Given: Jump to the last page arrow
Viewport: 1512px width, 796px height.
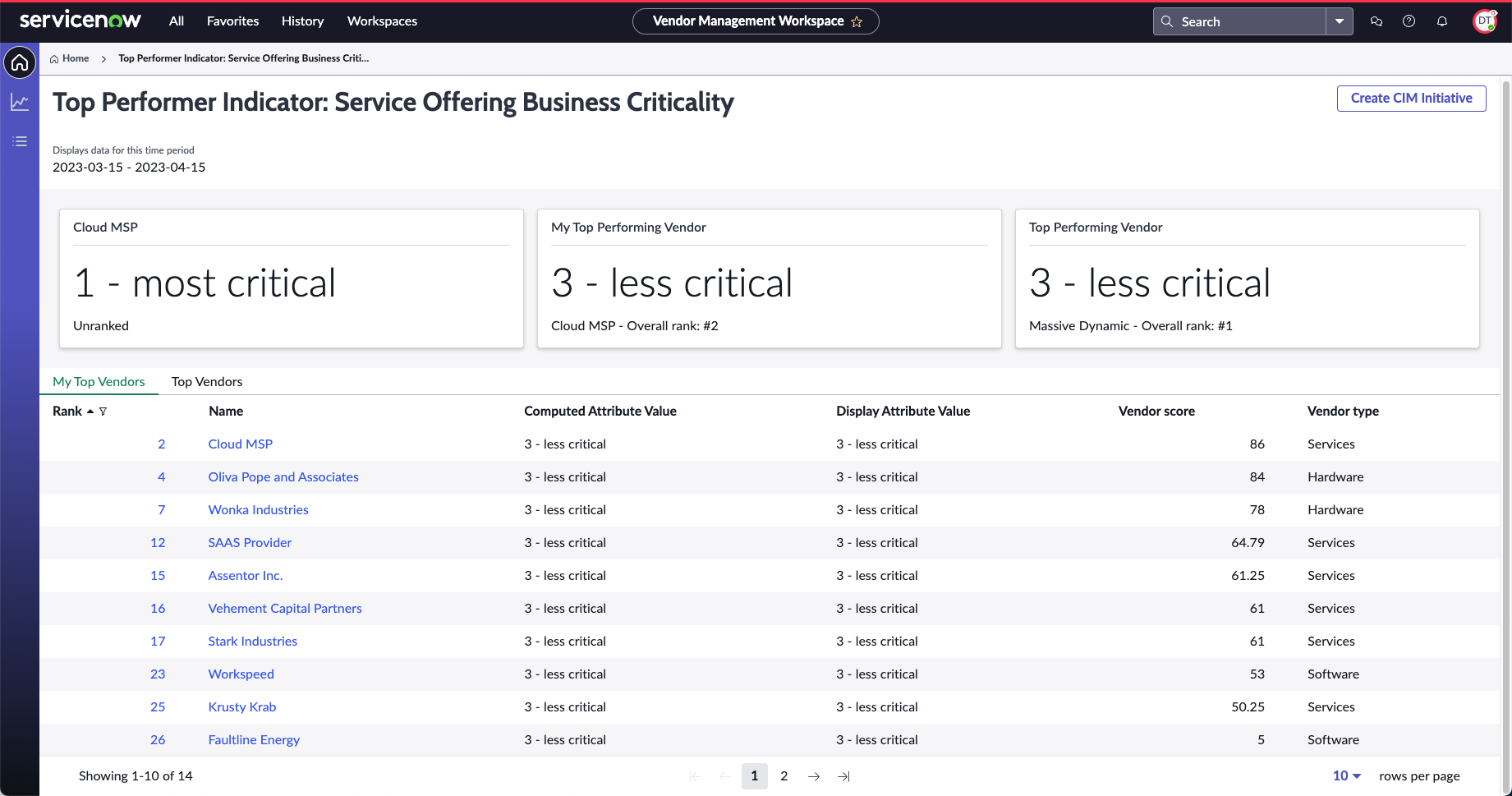Looking at the screenshot, I should click(843, 776).
